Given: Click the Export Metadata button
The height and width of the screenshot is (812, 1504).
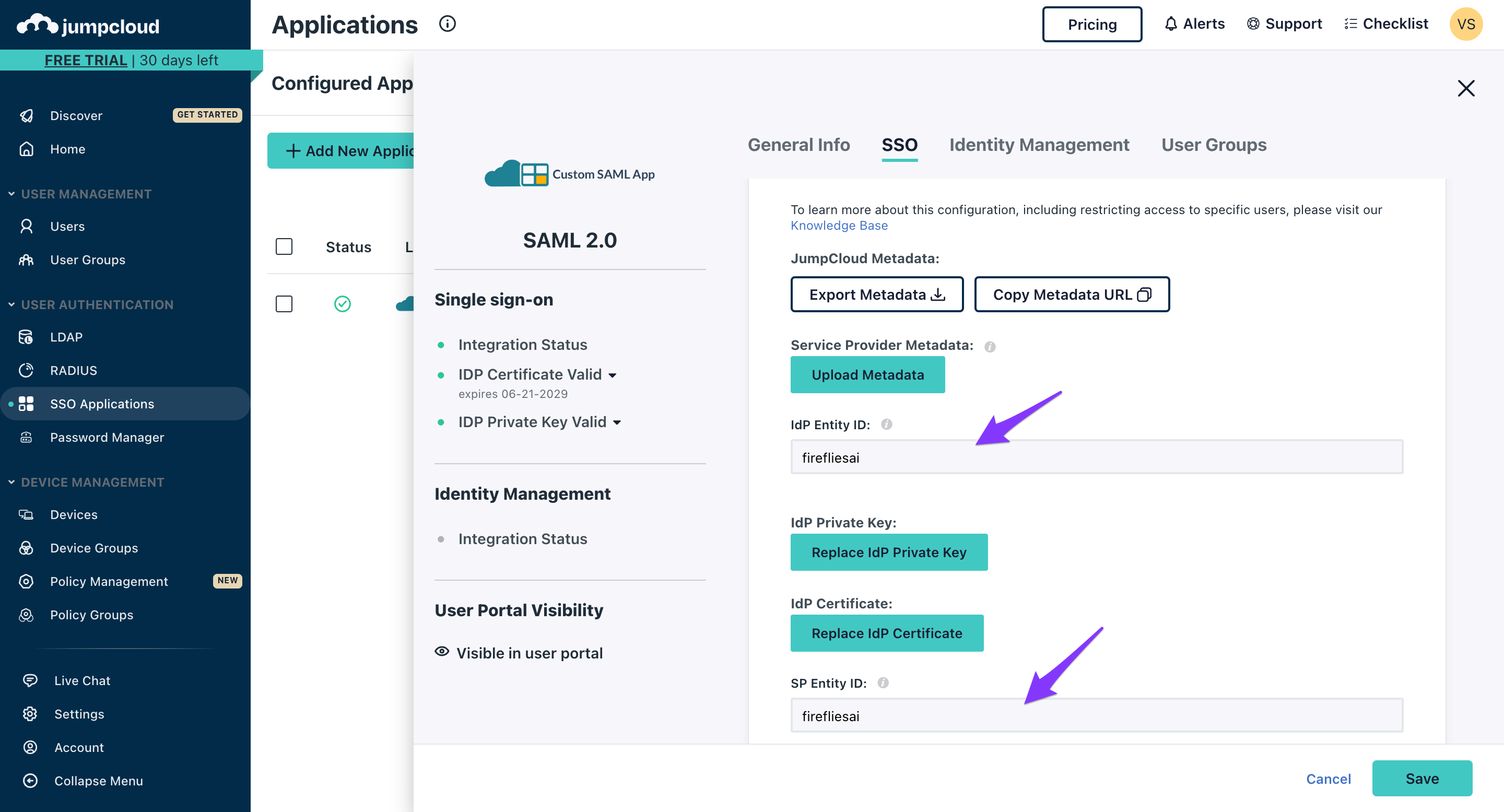Looking at the screenshot, I should point(876,295).
